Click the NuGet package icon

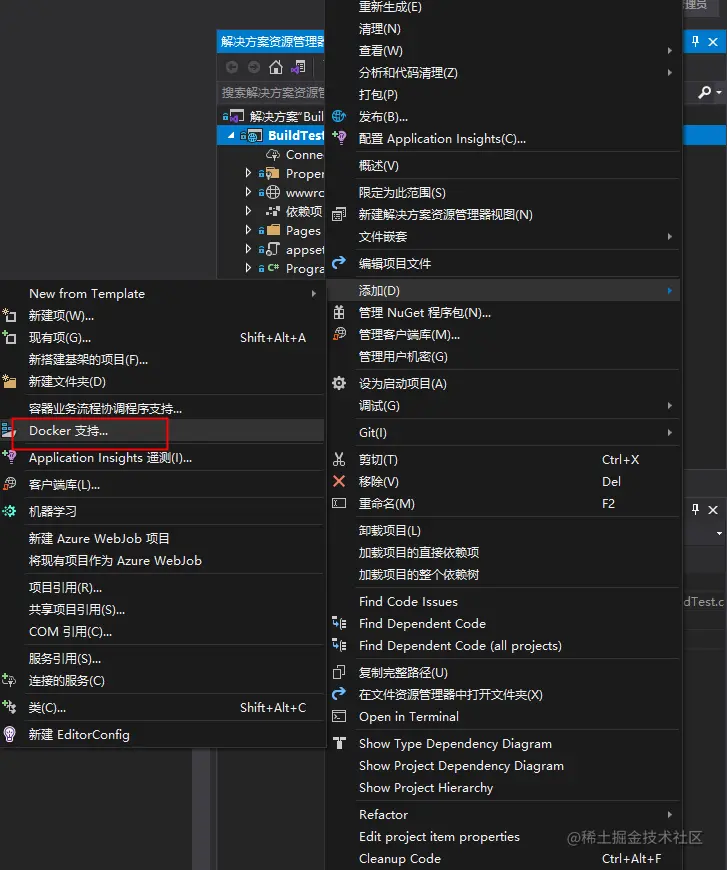click(x=339, y=312)
